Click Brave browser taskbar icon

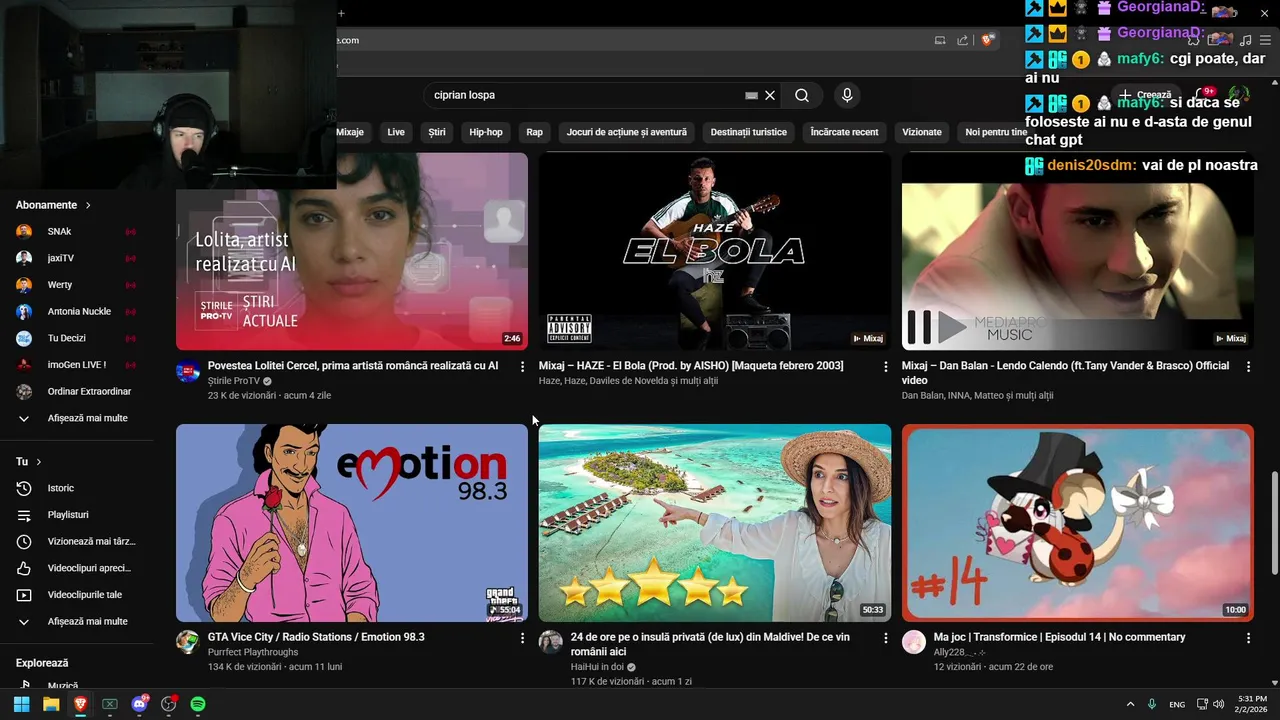[80, 704]
